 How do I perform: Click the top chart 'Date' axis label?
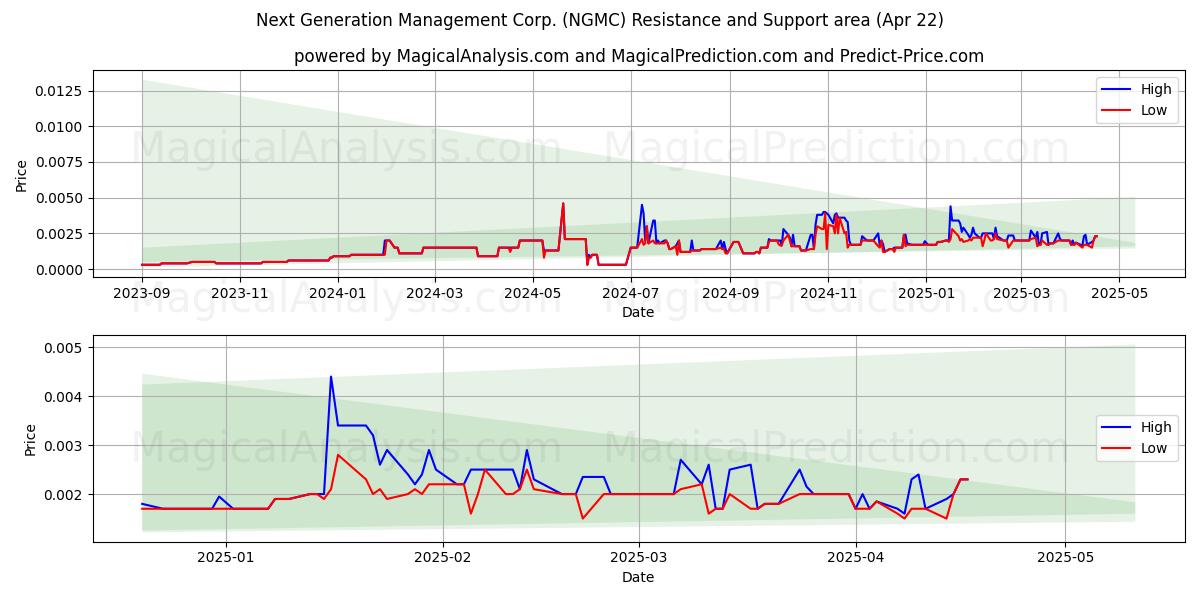click(638, 312)
